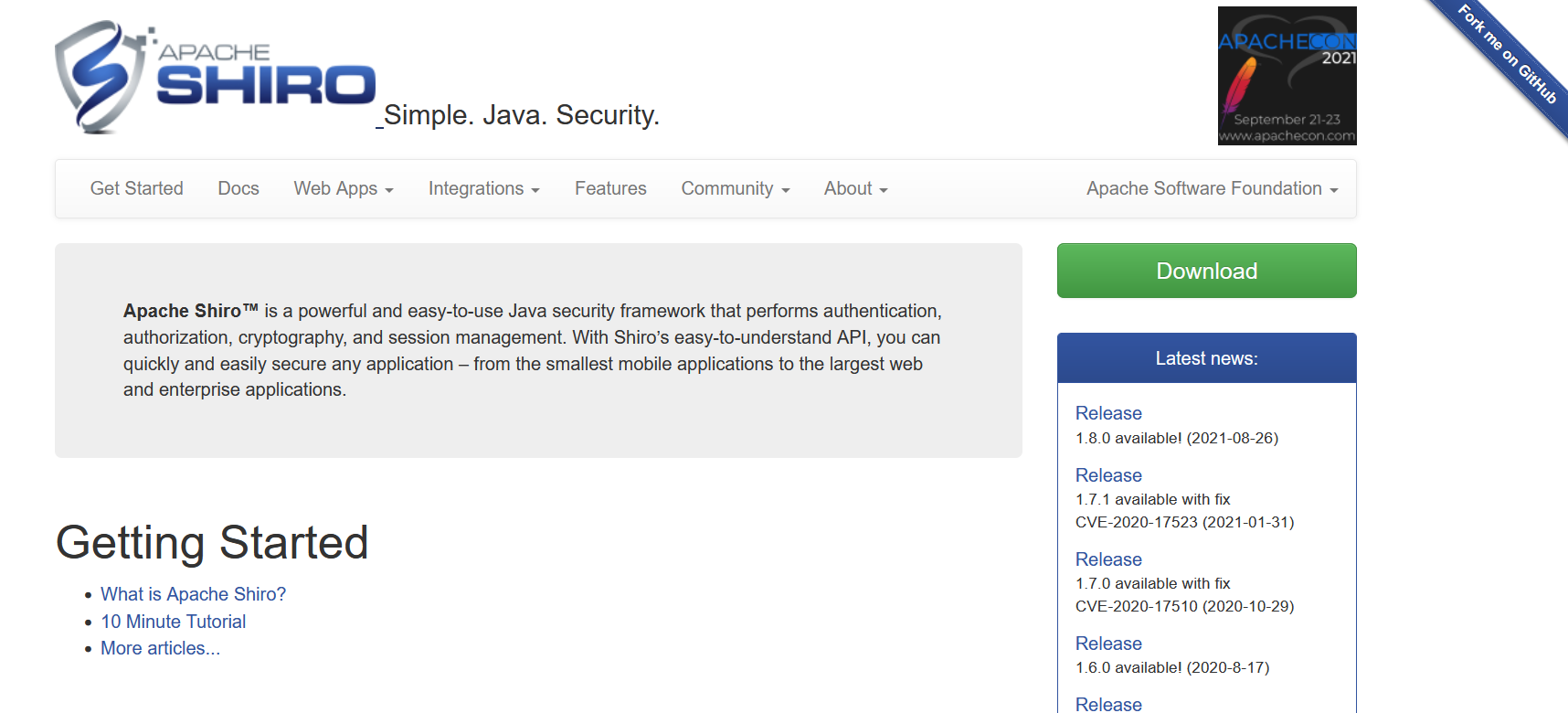Open the Release link for 1.8.0
This screenshot has width=1568, height=713.
[1108, 413]
